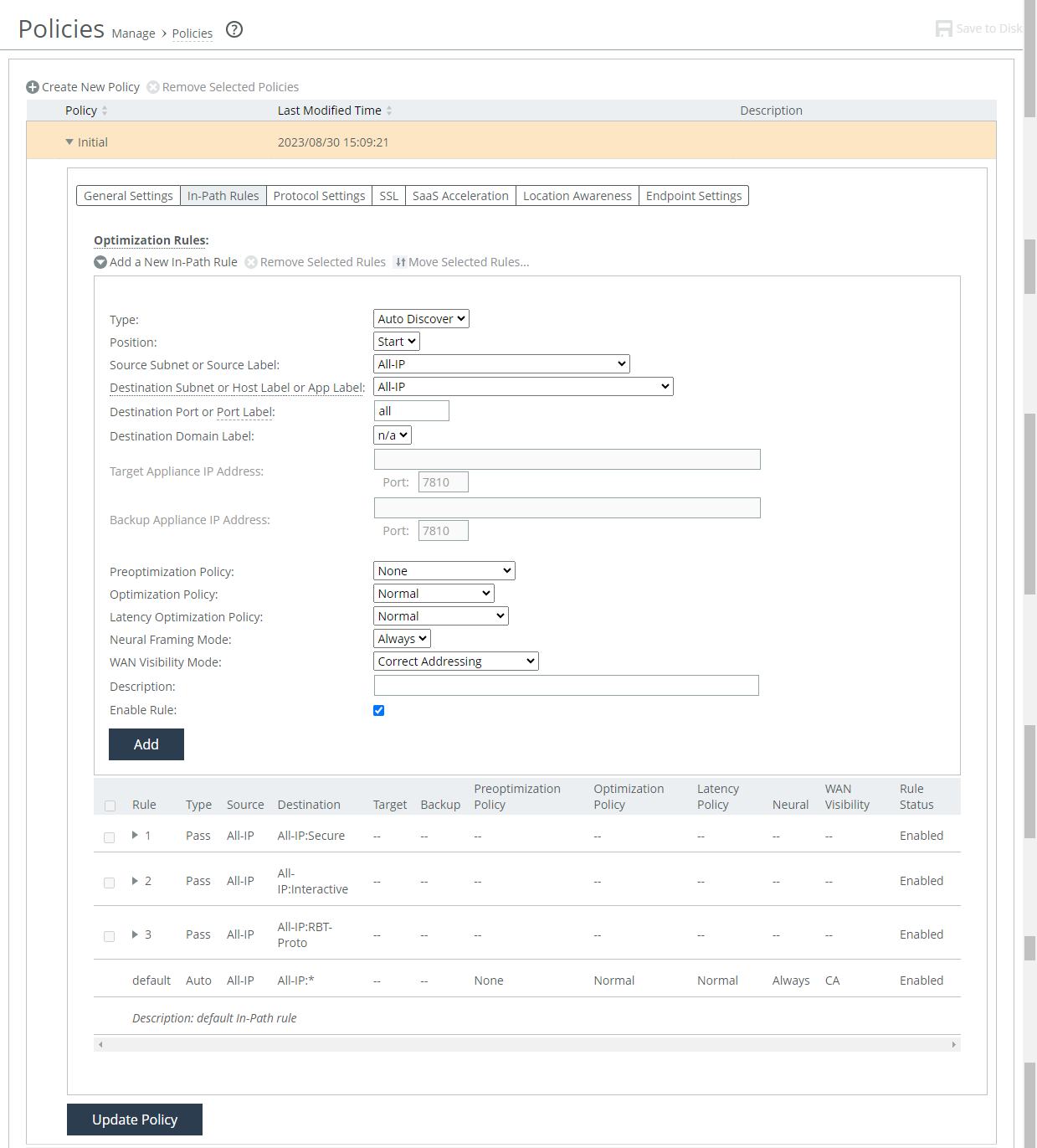Click the Add a New In-Path Rule icon
The height and width of the screenshot is (1148, 1037).
coord(100,262)
